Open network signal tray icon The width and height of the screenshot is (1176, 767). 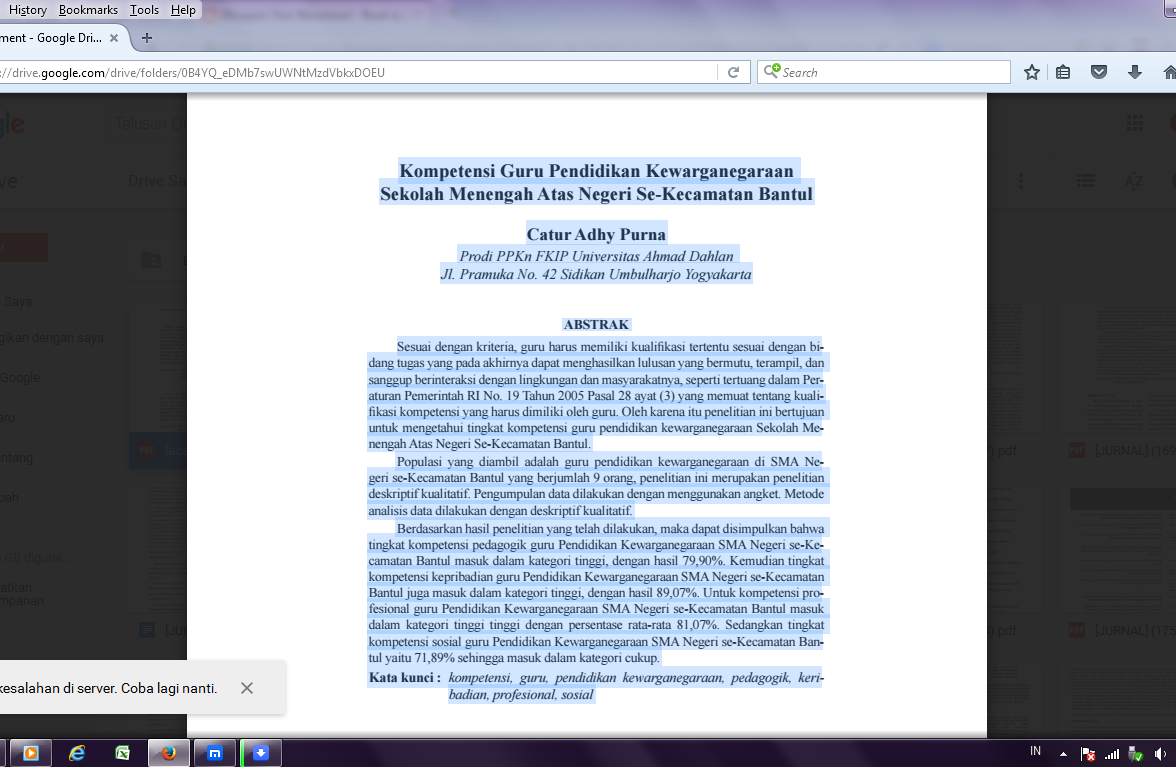(1112, 754)
